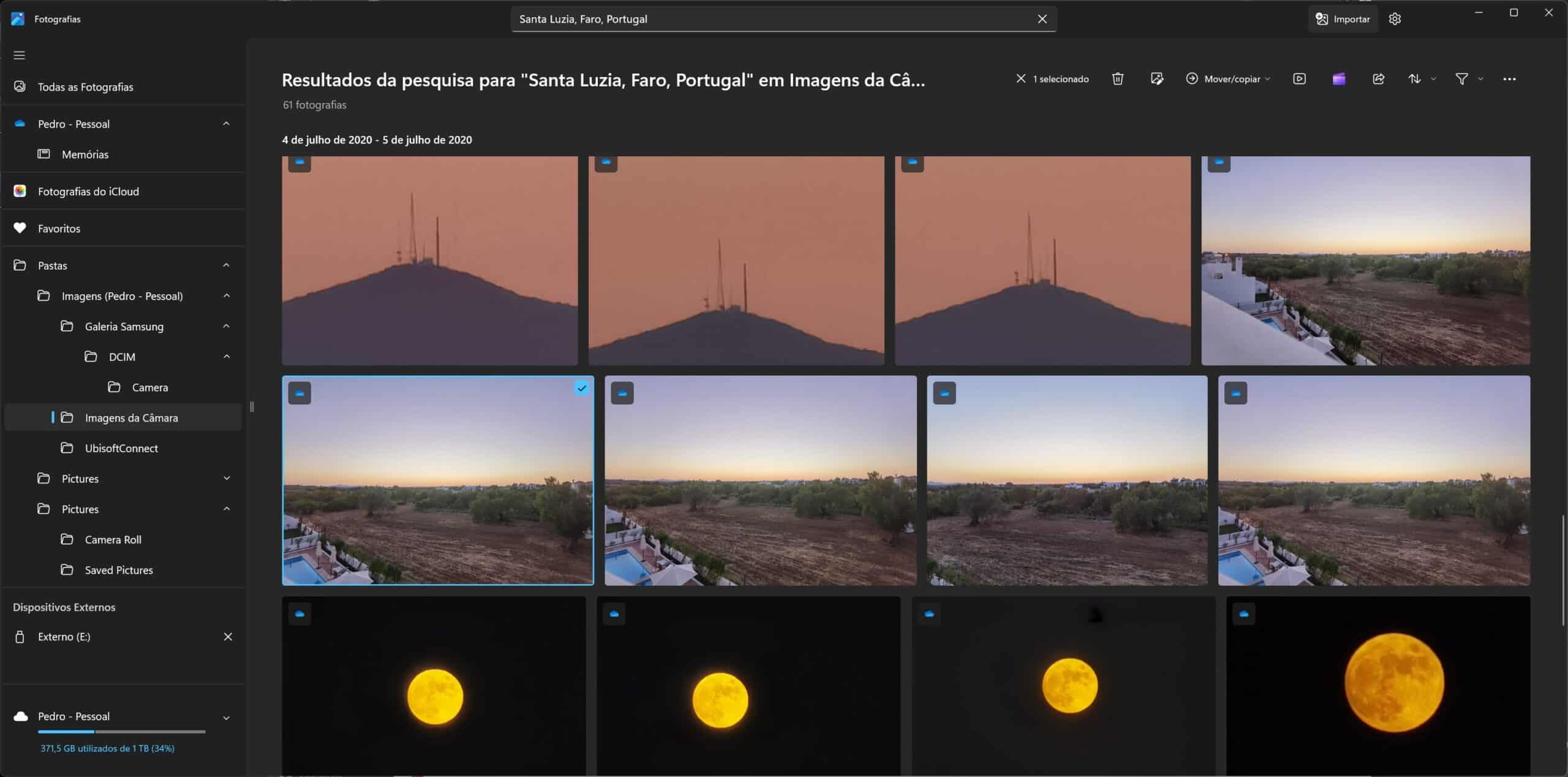The height and width of the screenshot is (777, 1568).
Task: Open the Camera Roll folder
Action: pyautogui.click(x=113, y=540)
